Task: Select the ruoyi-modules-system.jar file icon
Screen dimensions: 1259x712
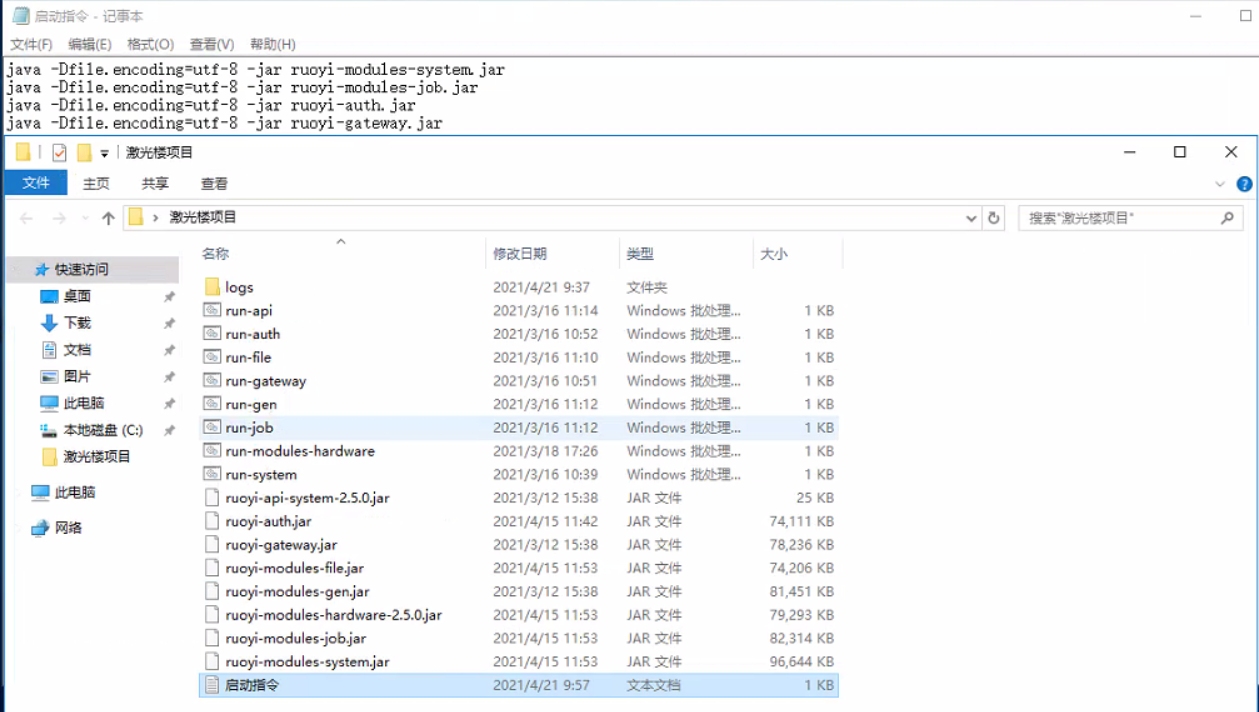Action: pos(212,661)
